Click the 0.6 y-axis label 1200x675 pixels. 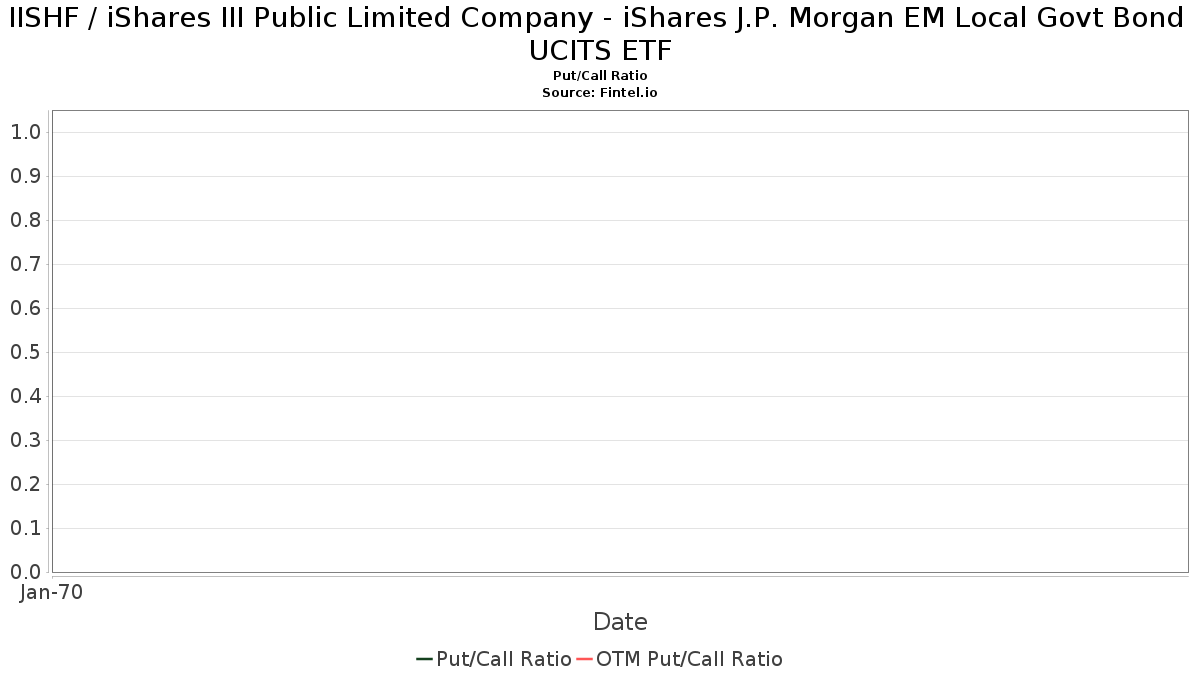pyautogui.click(x=25, y=308)
